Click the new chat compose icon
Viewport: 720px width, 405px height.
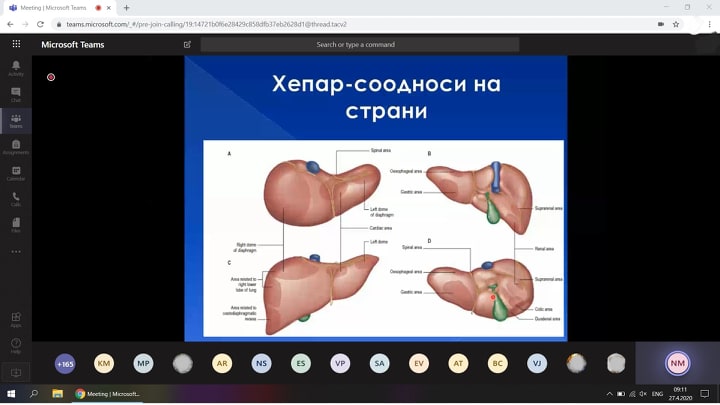[x=187, y=44]
